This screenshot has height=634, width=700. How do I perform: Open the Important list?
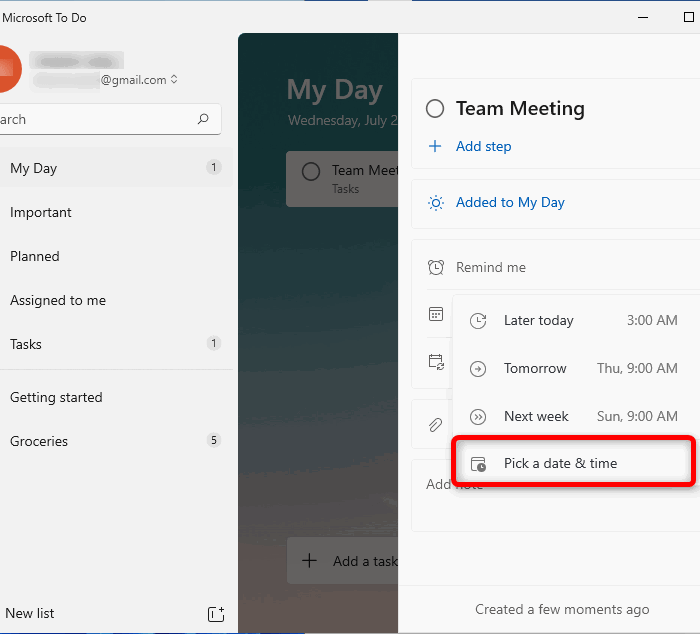pos(116,212)
